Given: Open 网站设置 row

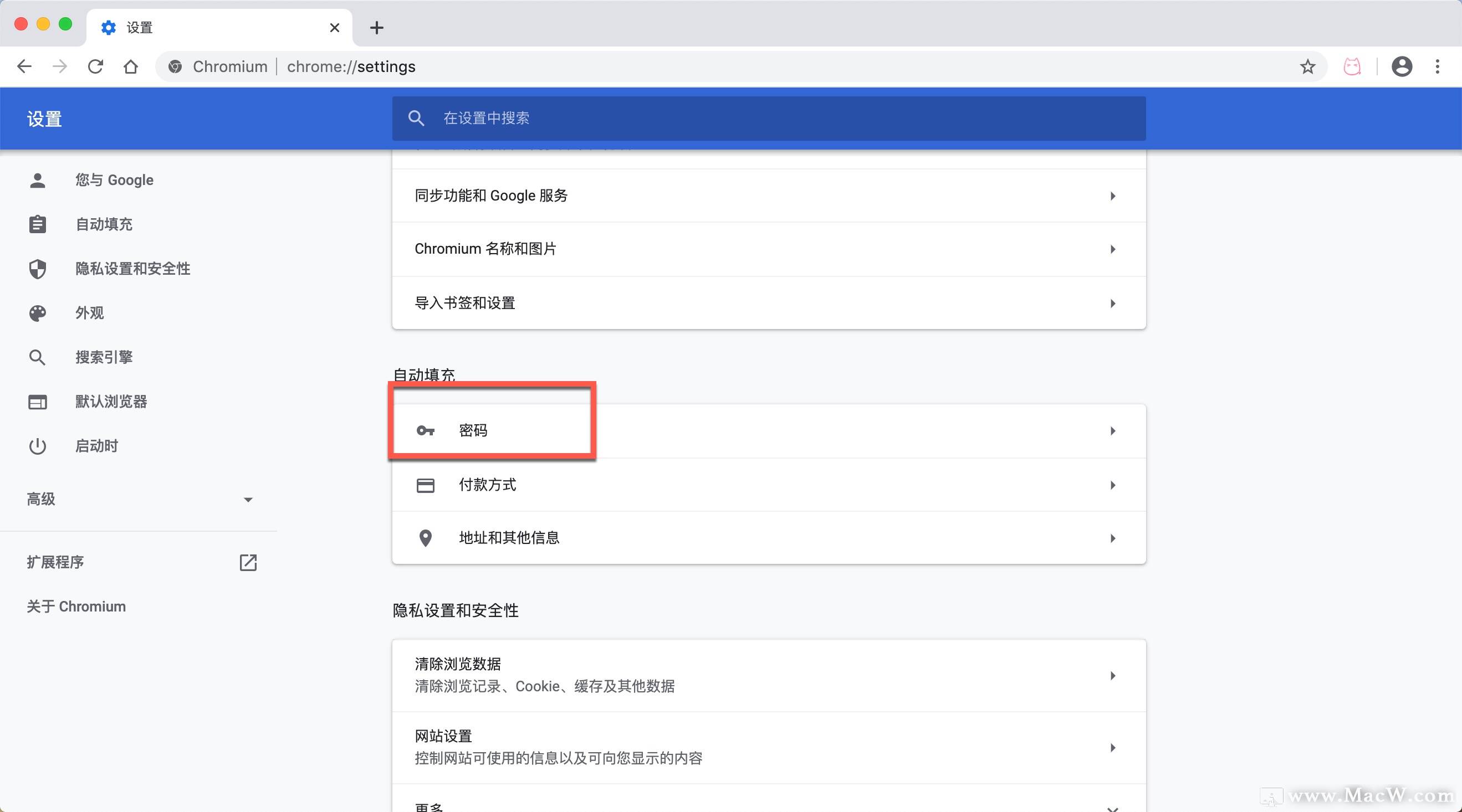Looking at the screenshot, I should tap(769, 747).
